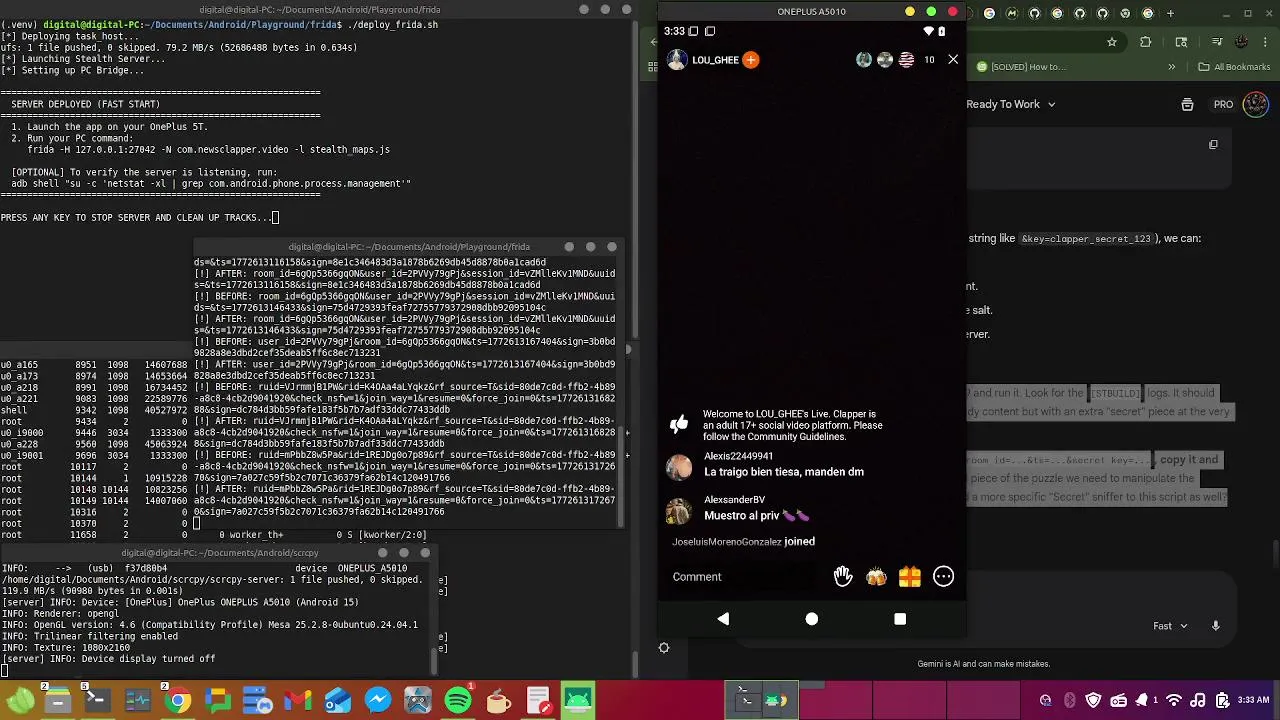Open Chrome extensions puzzle icon
The height and width of the screenshot is (720, 1280).
tap(1146, 42)
